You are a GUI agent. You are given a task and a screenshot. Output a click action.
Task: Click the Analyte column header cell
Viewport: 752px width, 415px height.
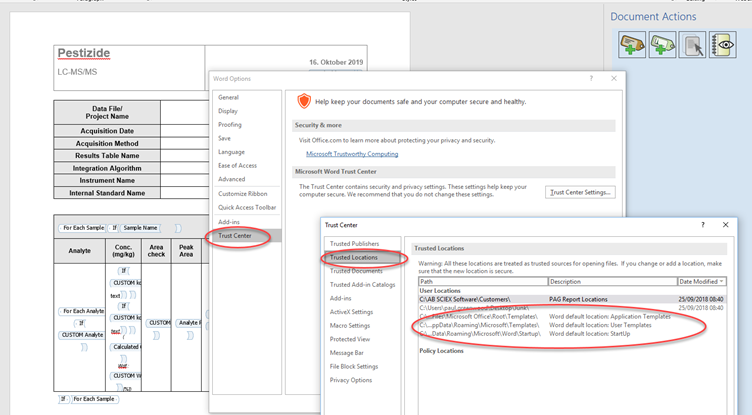80,251
